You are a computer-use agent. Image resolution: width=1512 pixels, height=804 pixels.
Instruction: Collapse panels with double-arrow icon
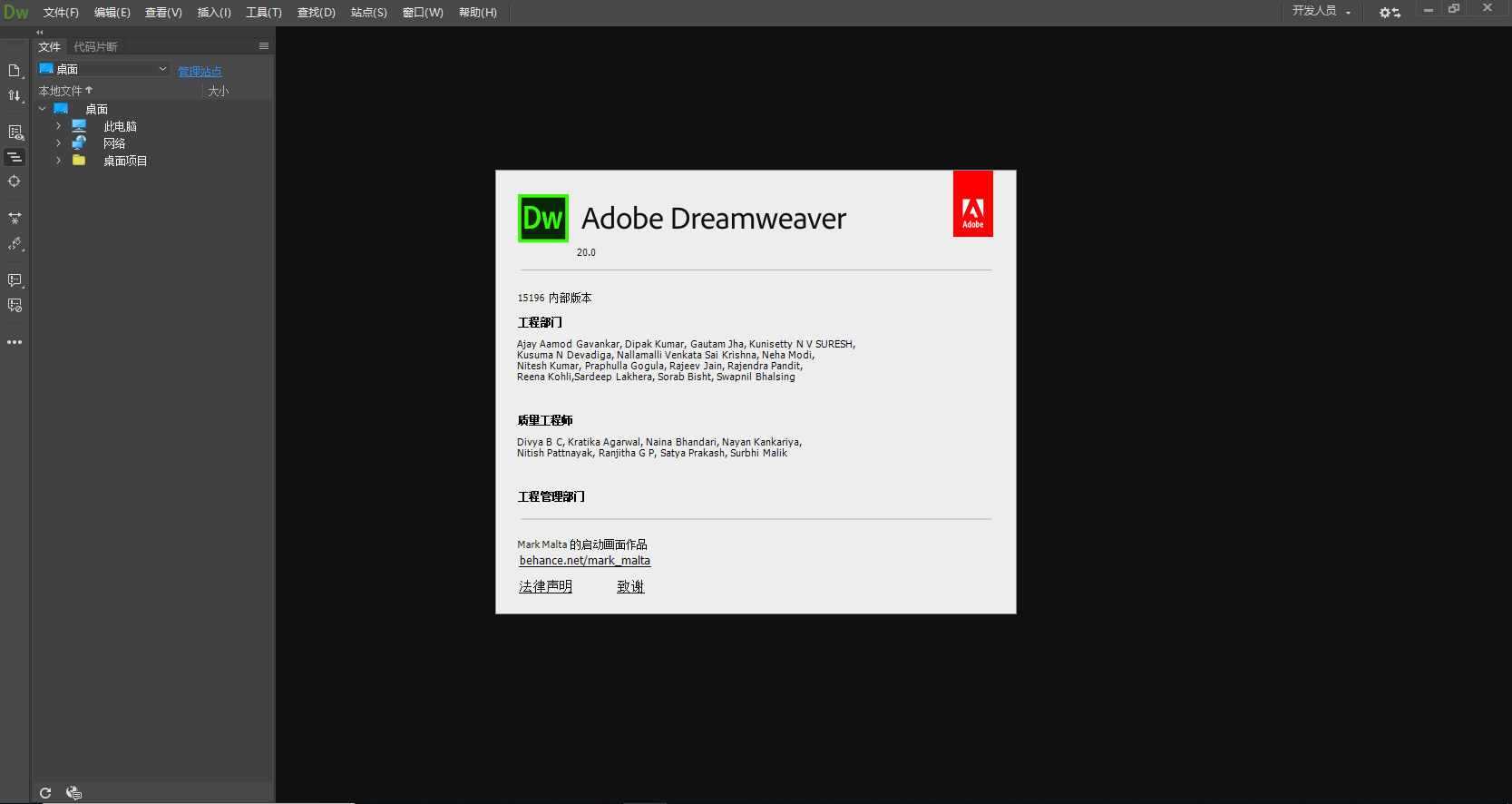point(39,32)
